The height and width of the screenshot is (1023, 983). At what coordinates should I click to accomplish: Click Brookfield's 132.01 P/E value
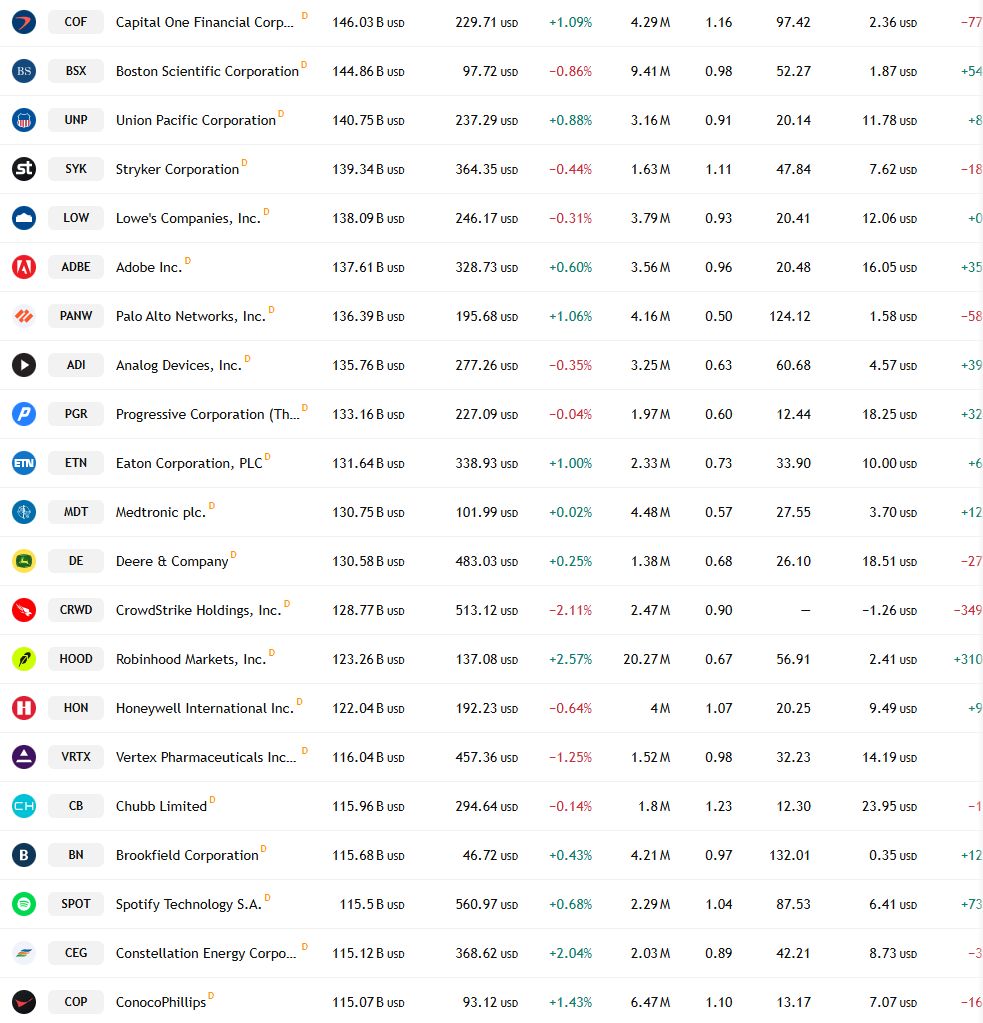790,855
